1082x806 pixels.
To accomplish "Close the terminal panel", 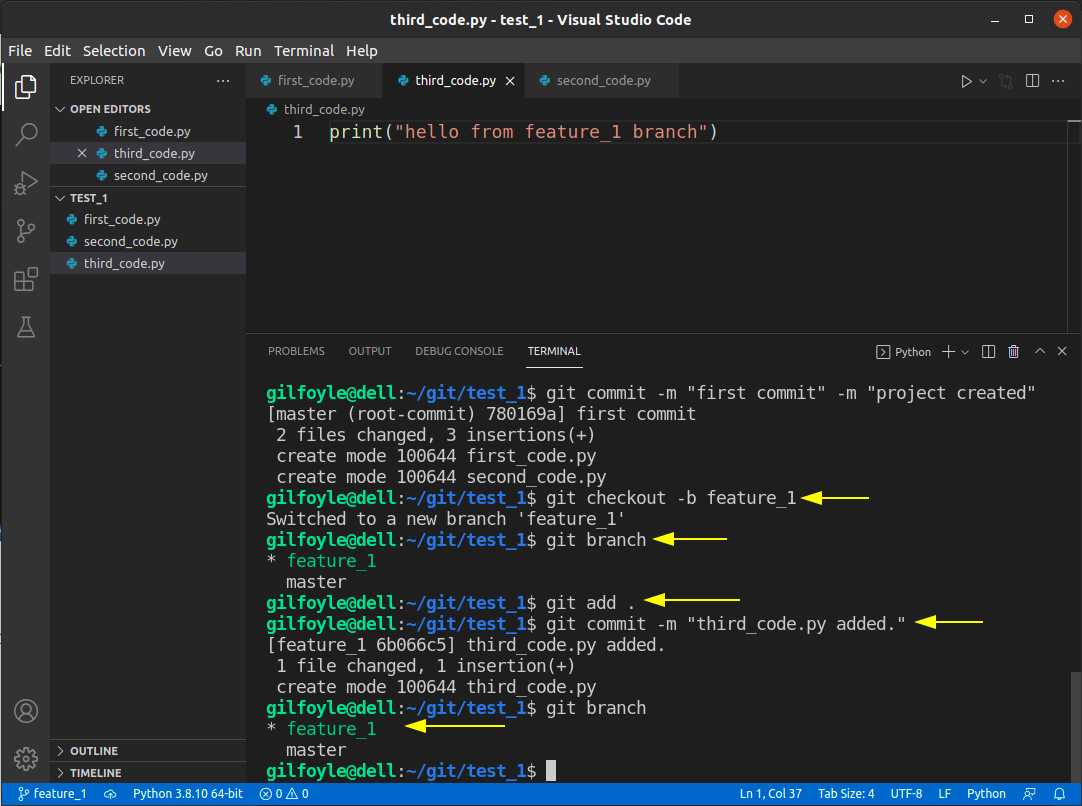I will tap(1062, 351).
